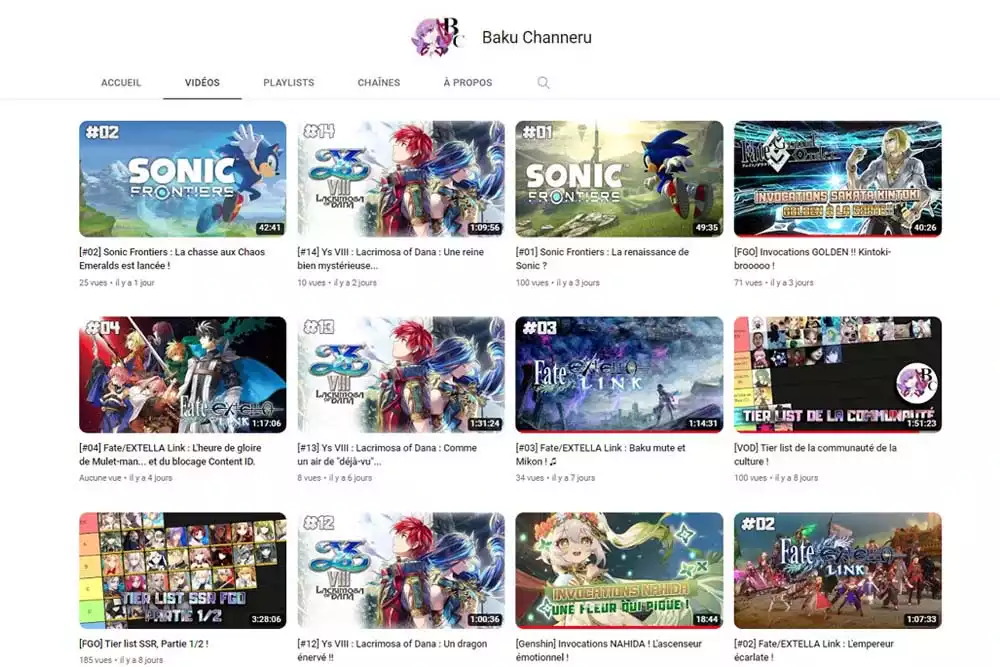Viewport: 1000px width, 667px height.
Task: Go to the À propos tab
Action: click(467, 82)
